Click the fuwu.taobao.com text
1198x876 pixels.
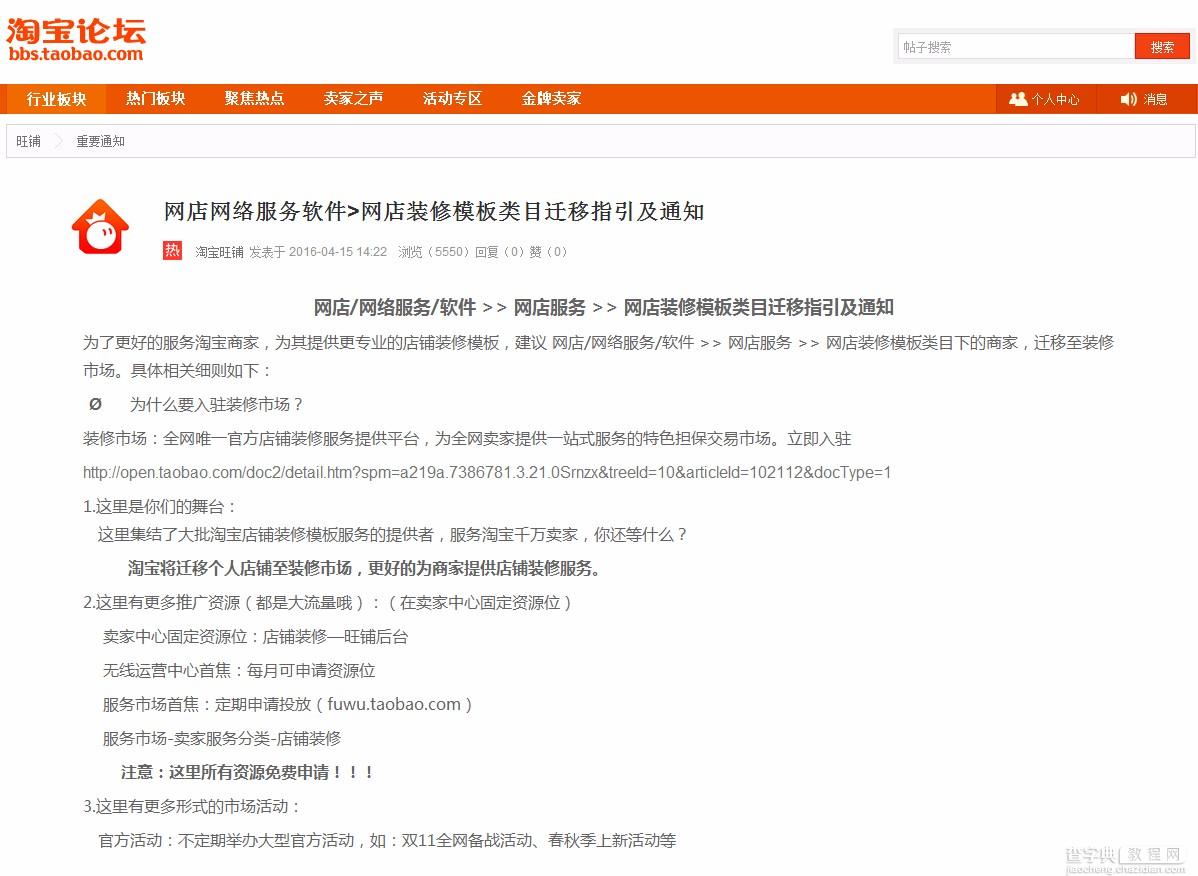(393, 704)
